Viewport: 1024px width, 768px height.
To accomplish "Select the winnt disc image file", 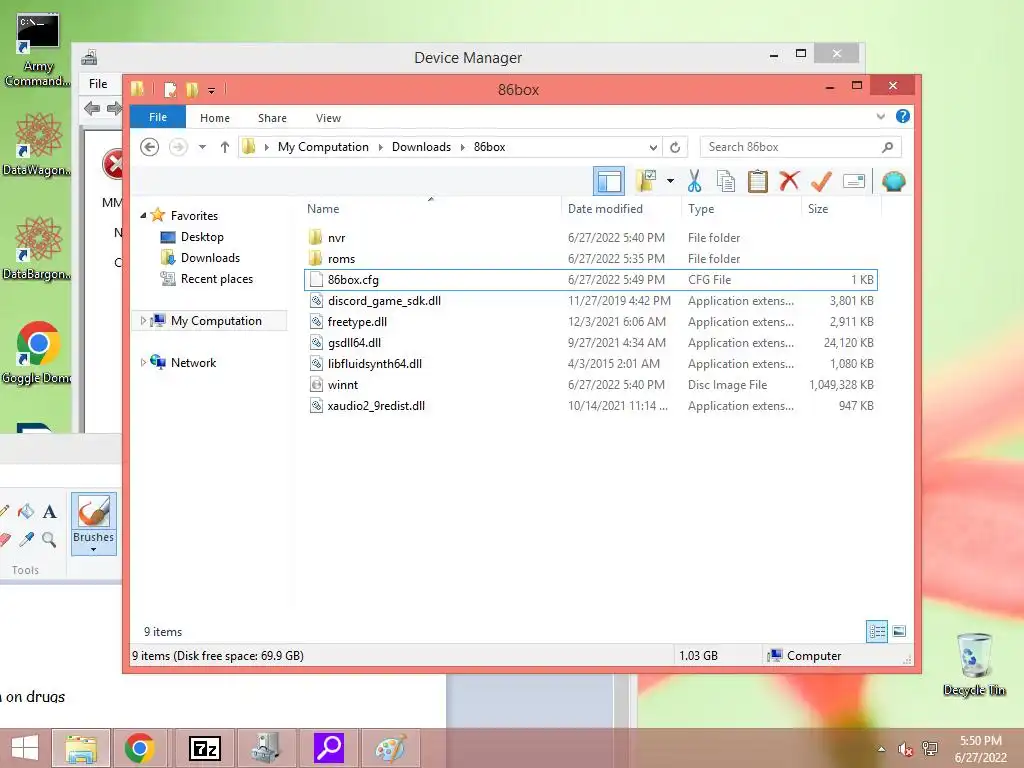I will pos(590,385).
